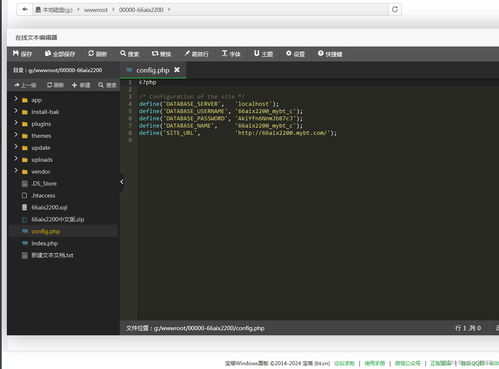499x369 pixels.
Task: Expand the update folder chevron
Action: pyautogui.click(x=16, y=147)
